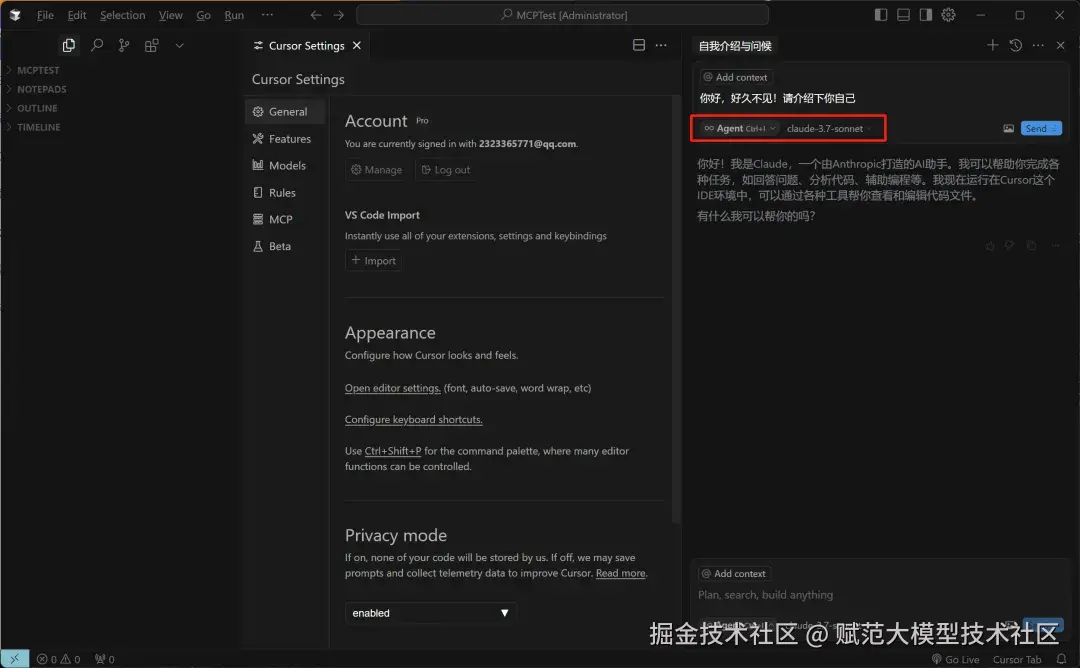Show more menus via title bar ellipsis
Viewport: 1080px width, 668px height.
coord(267,14)
